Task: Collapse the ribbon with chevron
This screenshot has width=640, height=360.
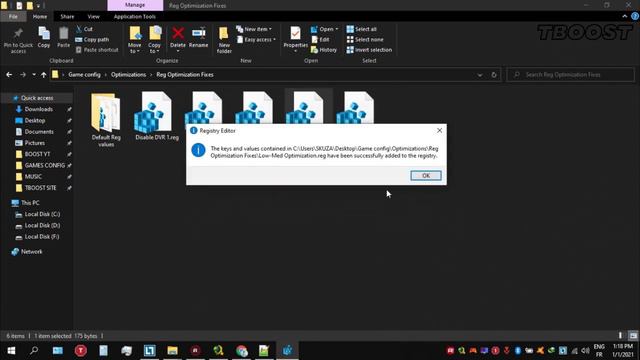Action: point(624,16)
